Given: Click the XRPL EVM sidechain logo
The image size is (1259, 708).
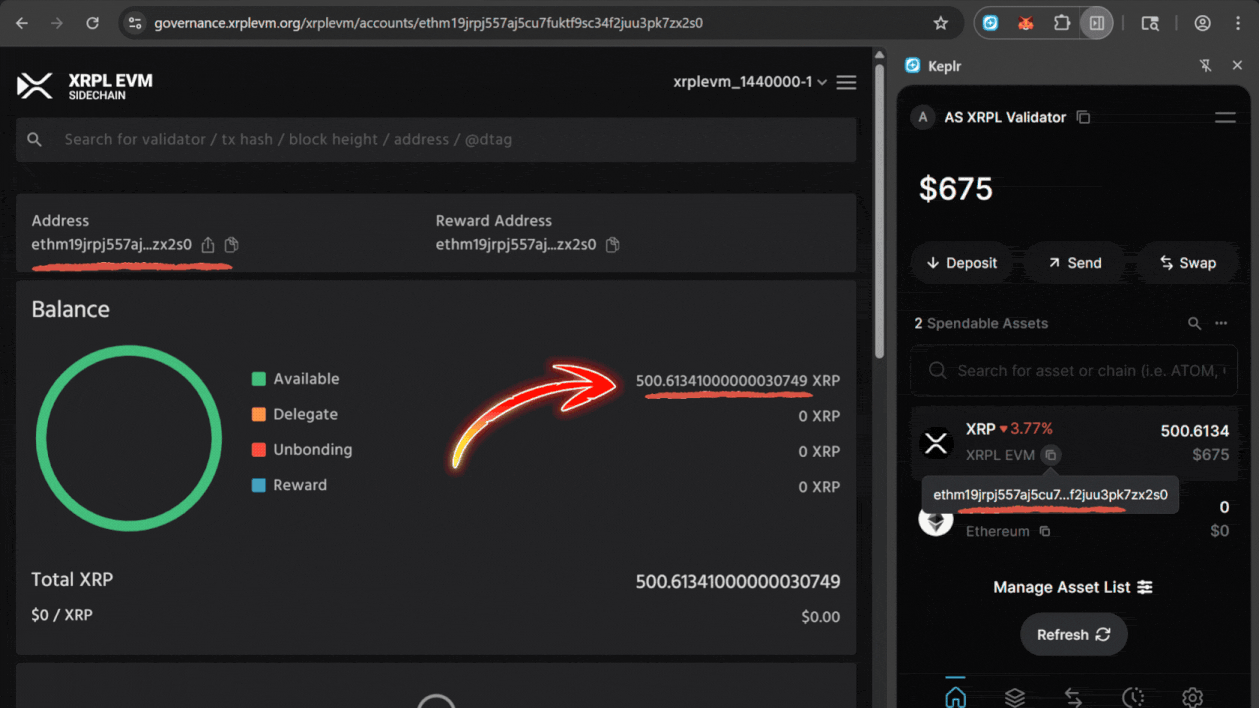Looking at the screenshot, I should (x=34, y=86).
